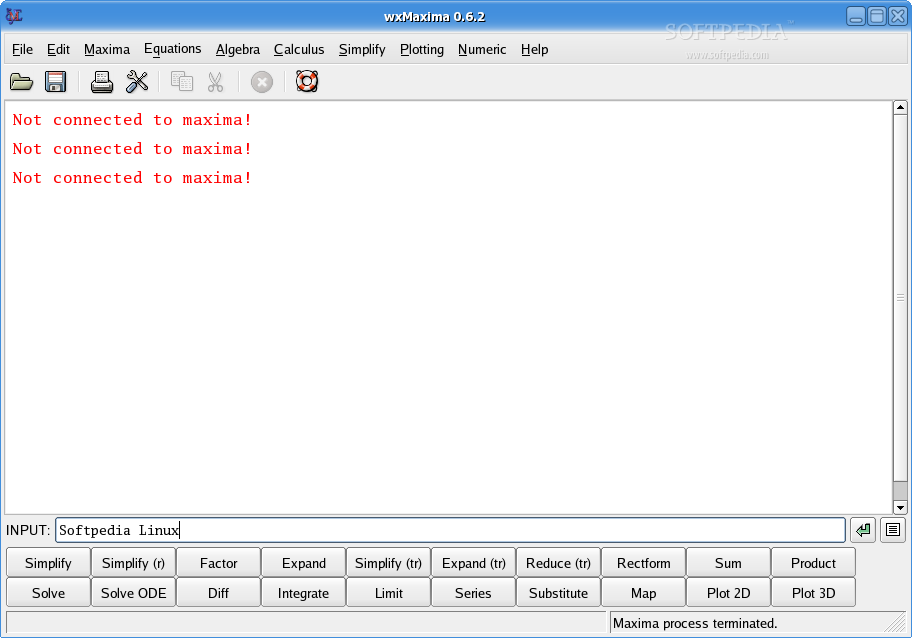Click the Plot 2D button
Screen dimensions: 912x638
click(x=728, y=593)
